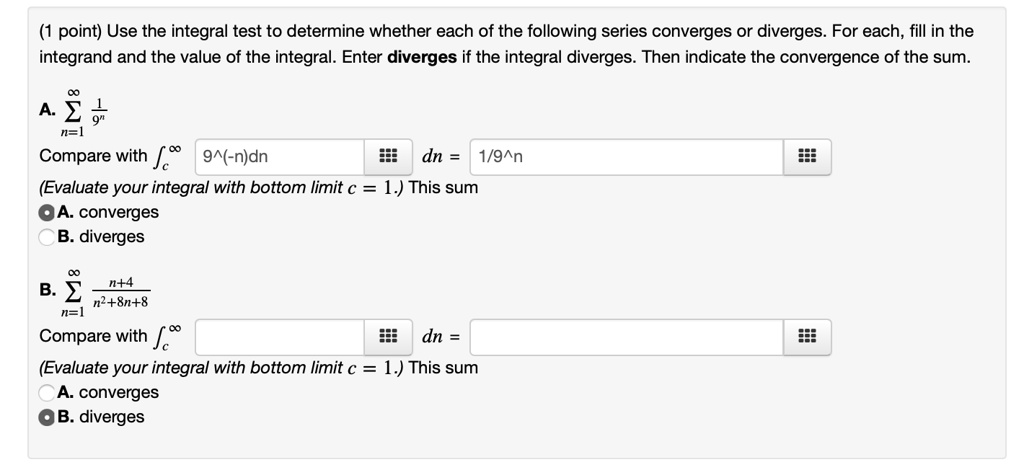Click the (1 point) text at top

[70, 31]
